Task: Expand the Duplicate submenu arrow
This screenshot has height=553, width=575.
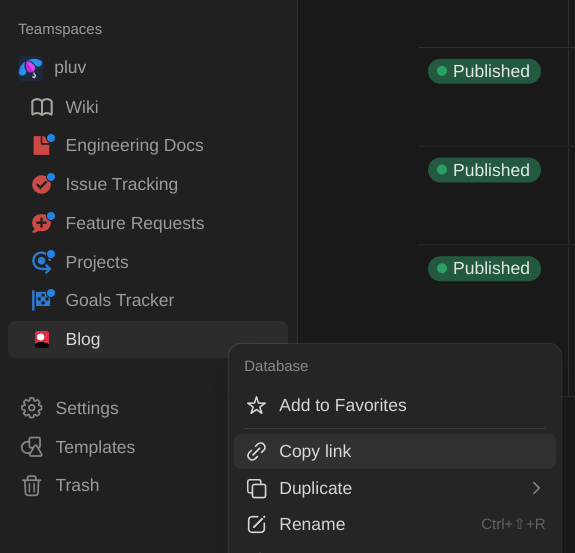Action: click(x=536, y=488)
